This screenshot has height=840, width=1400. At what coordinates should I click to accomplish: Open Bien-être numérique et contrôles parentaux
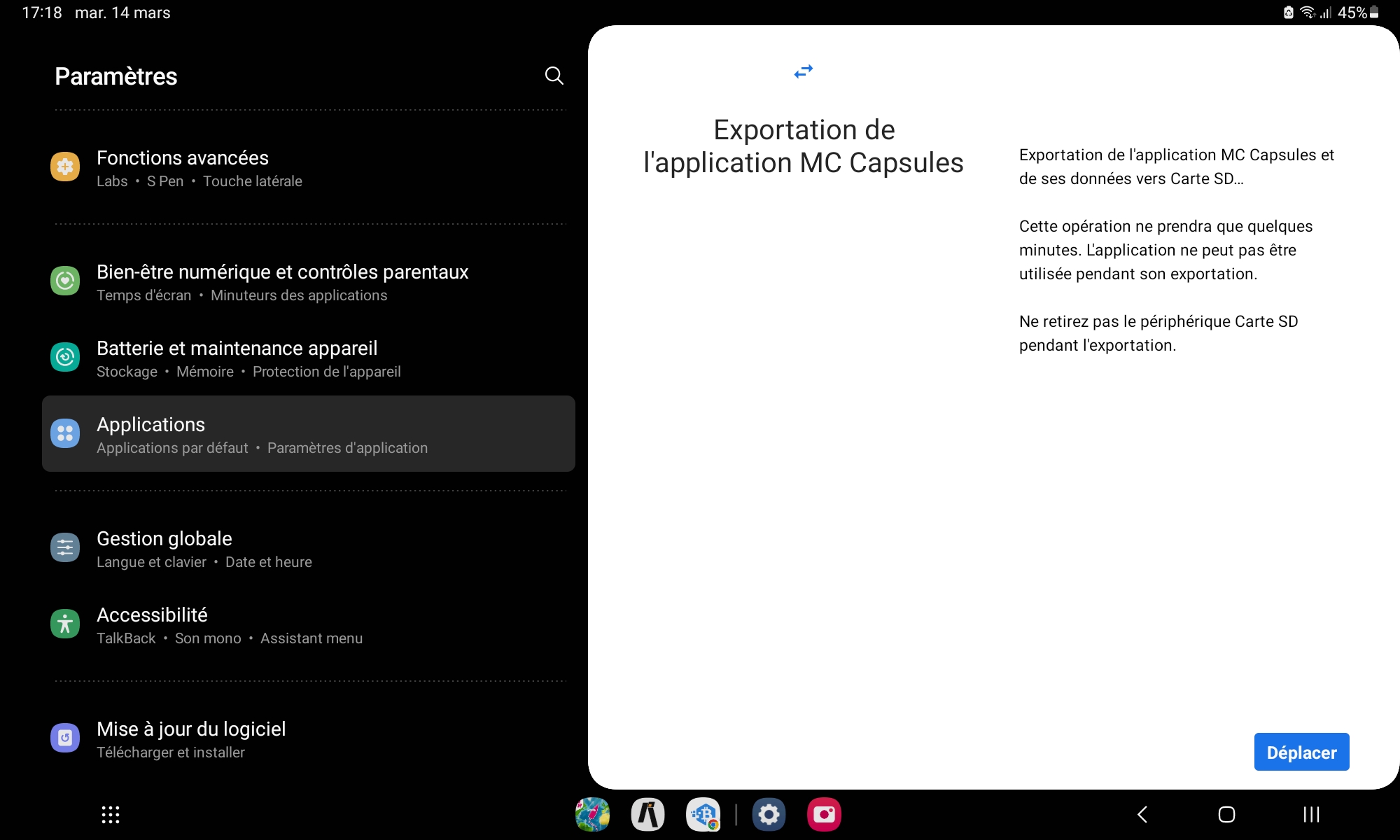point(308,282)
